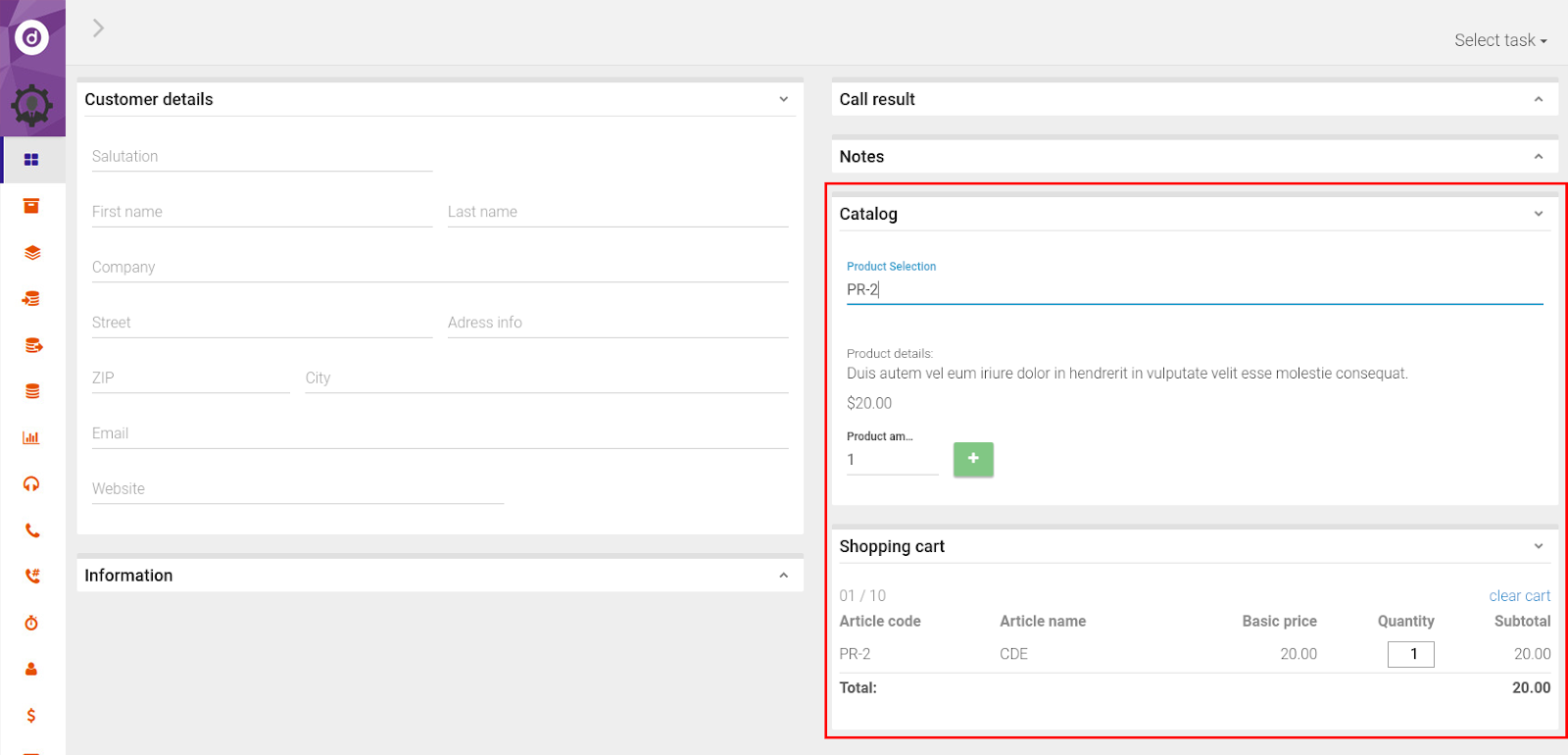
Task: Open the stacked layers sidebar icon
Action: pos(31,252)
